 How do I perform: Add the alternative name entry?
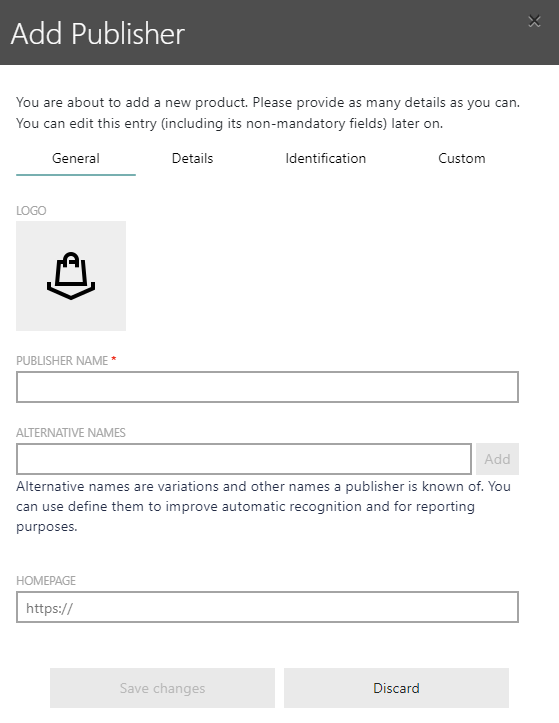pos(497,459)
